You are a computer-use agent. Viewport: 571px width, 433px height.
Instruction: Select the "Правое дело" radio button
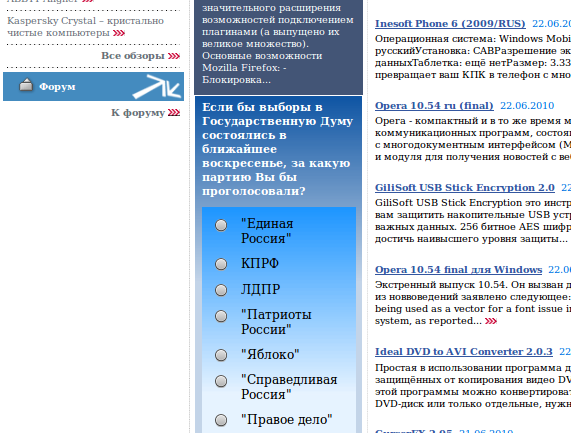[221, 420]
